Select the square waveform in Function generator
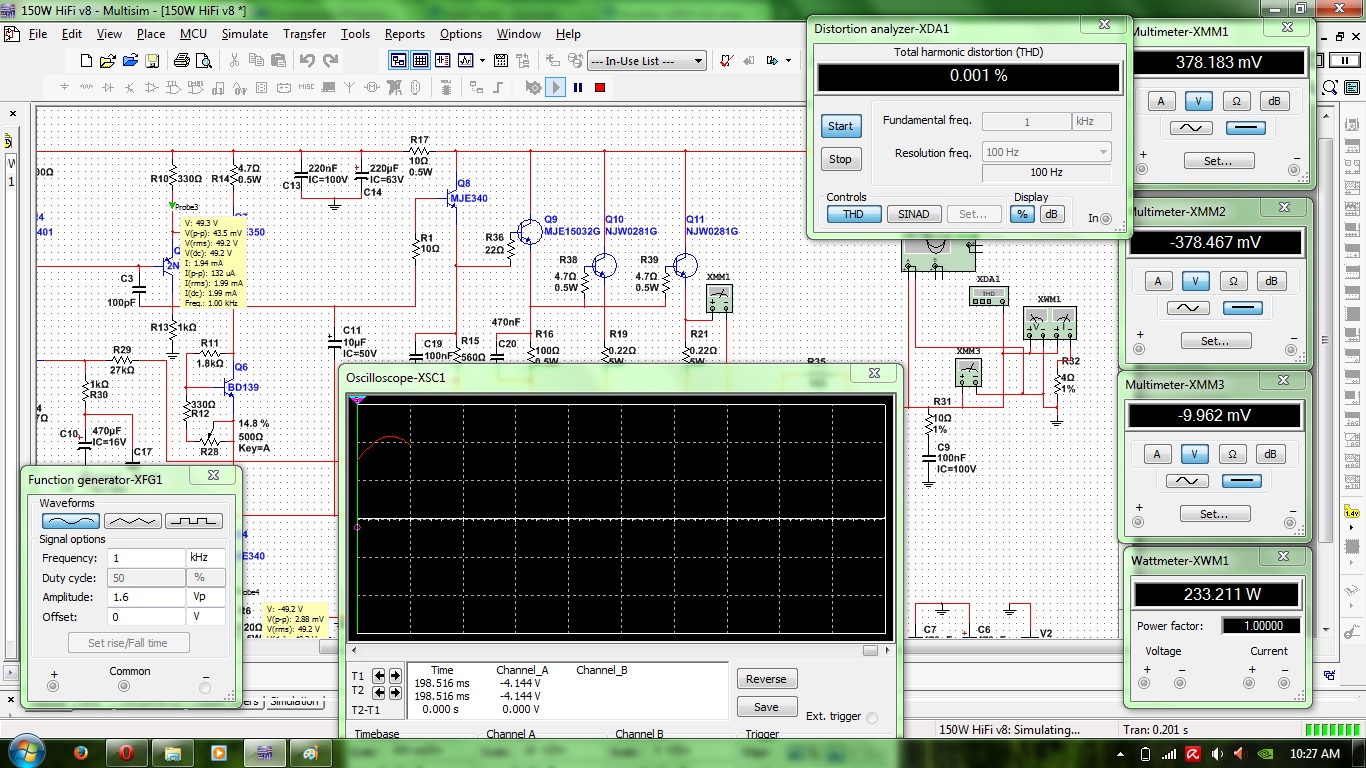Image resolution: width=1366 pixels, height=768 pixels. (x=194, y=521)
